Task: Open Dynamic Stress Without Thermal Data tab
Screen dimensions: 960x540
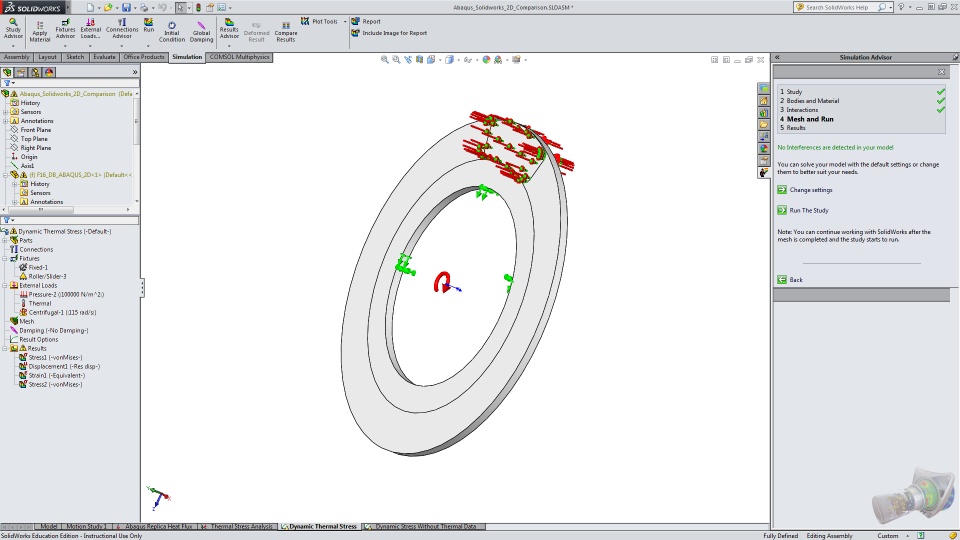Action: click(425, 527)
